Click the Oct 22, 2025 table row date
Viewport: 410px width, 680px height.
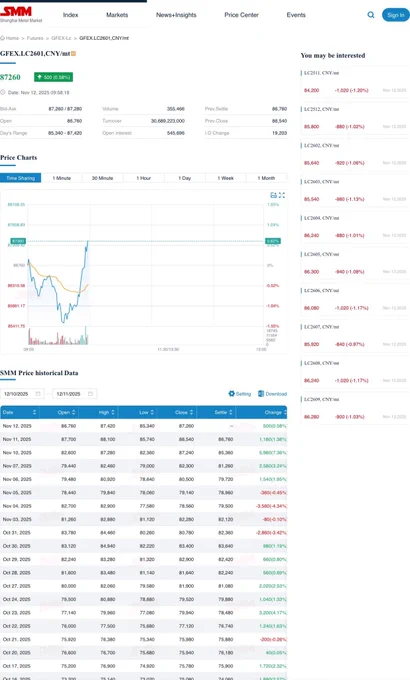(x=17, y=626)
